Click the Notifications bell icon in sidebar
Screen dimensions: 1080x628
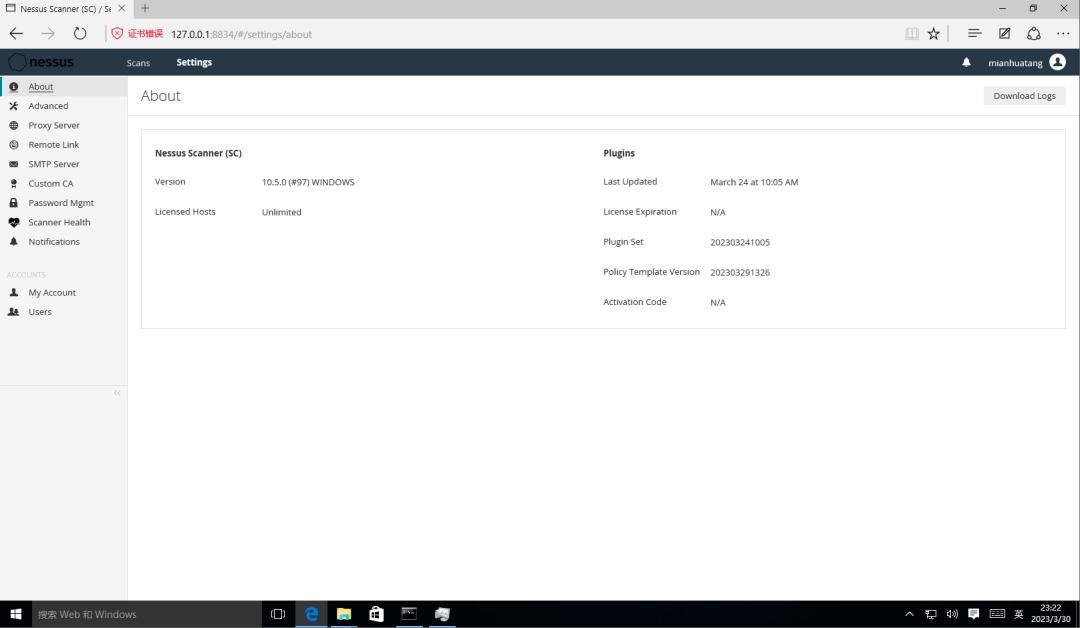[14, 242]
